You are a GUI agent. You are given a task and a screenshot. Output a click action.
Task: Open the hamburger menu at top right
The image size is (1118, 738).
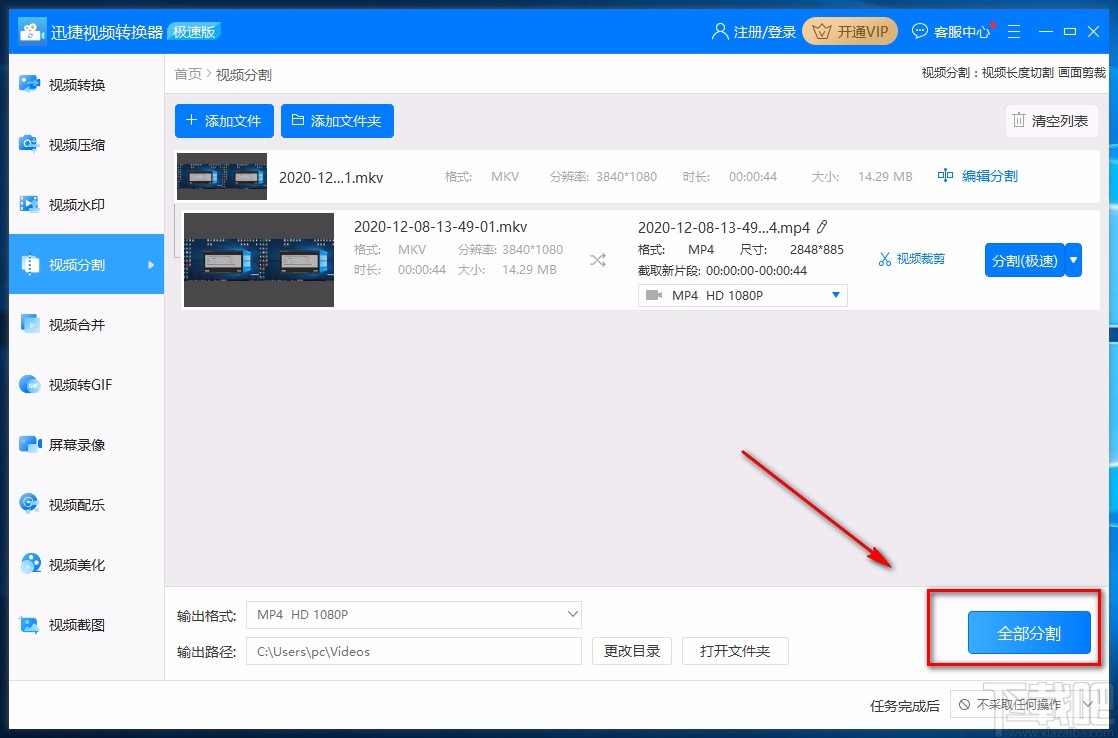point(1015,31)
